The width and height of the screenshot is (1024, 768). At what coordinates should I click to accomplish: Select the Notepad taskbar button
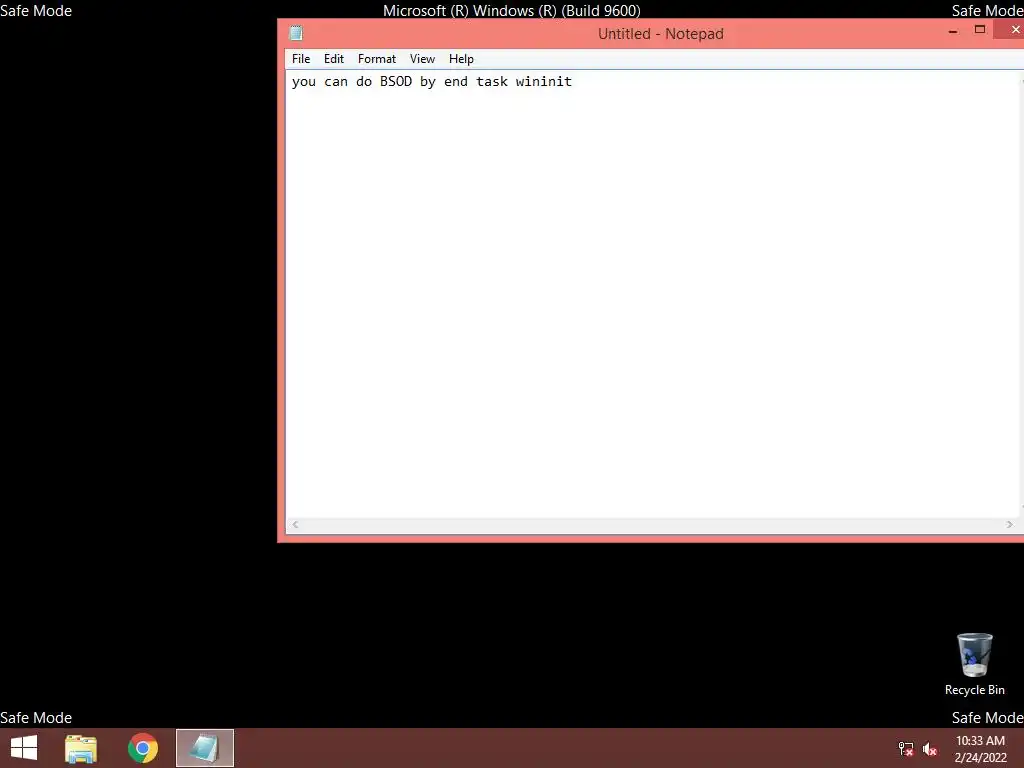click(x=205, y=748)
